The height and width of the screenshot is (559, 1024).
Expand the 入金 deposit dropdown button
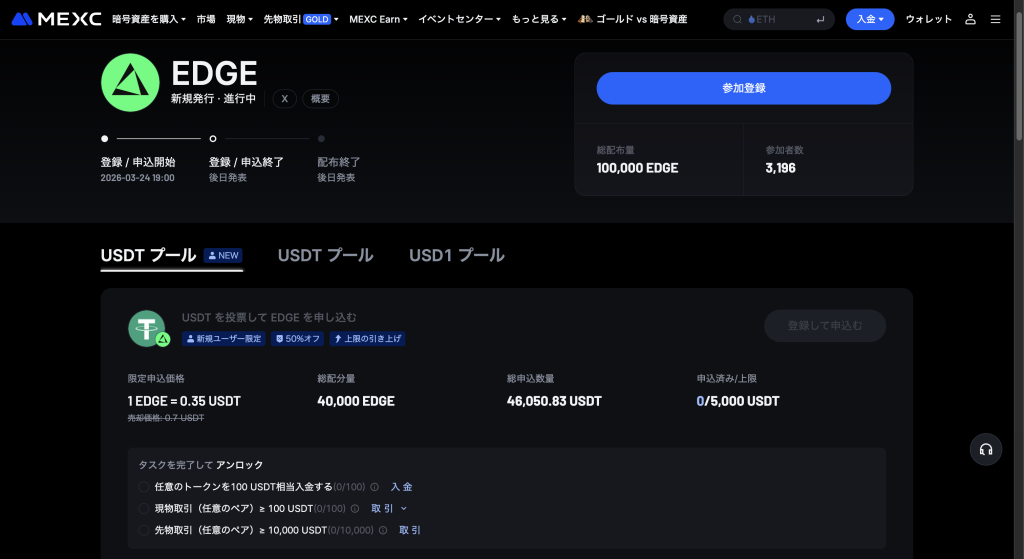870,19
